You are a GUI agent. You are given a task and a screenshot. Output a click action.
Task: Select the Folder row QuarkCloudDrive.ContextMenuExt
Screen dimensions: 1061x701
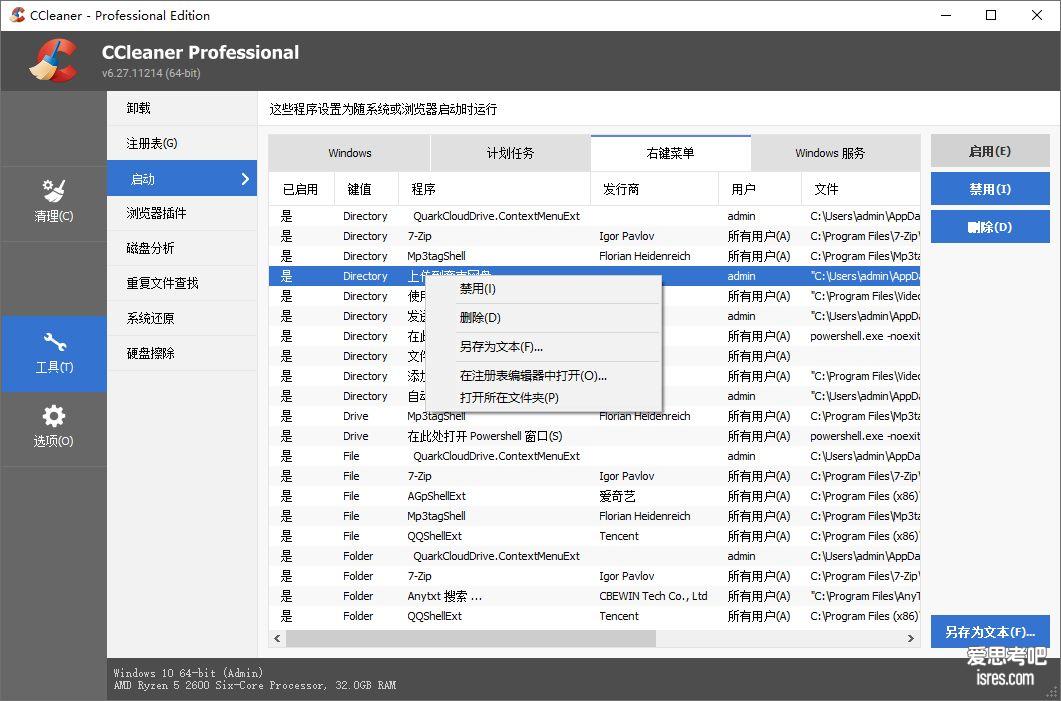pyautogui.click(x=594, y=556)
